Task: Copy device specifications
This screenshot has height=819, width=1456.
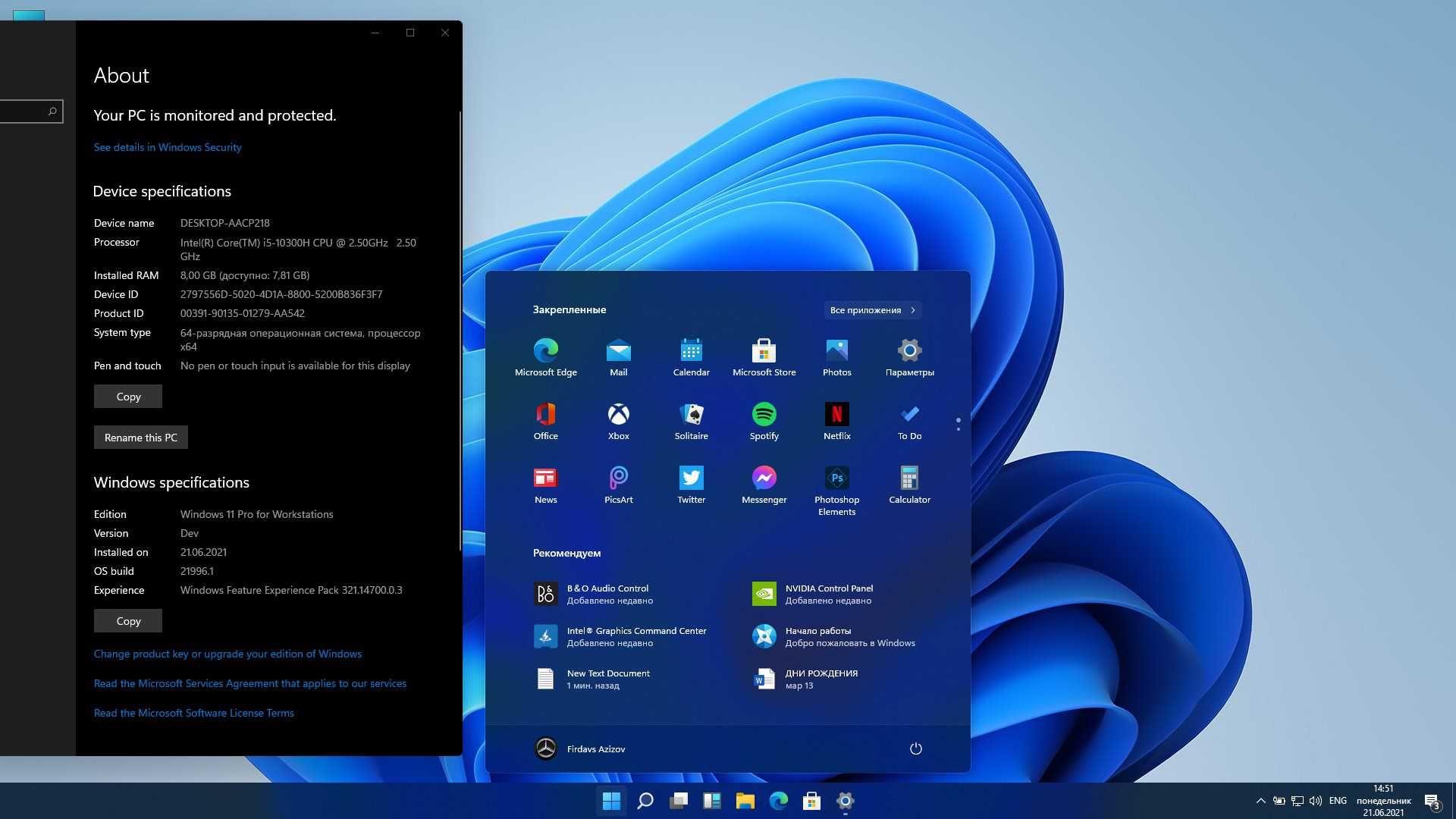Action: click(128, 396)
